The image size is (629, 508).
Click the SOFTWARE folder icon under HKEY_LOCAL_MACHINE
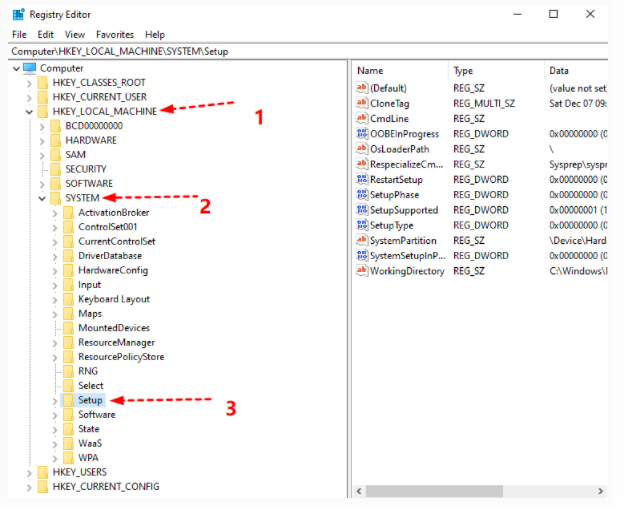[56, 184]
